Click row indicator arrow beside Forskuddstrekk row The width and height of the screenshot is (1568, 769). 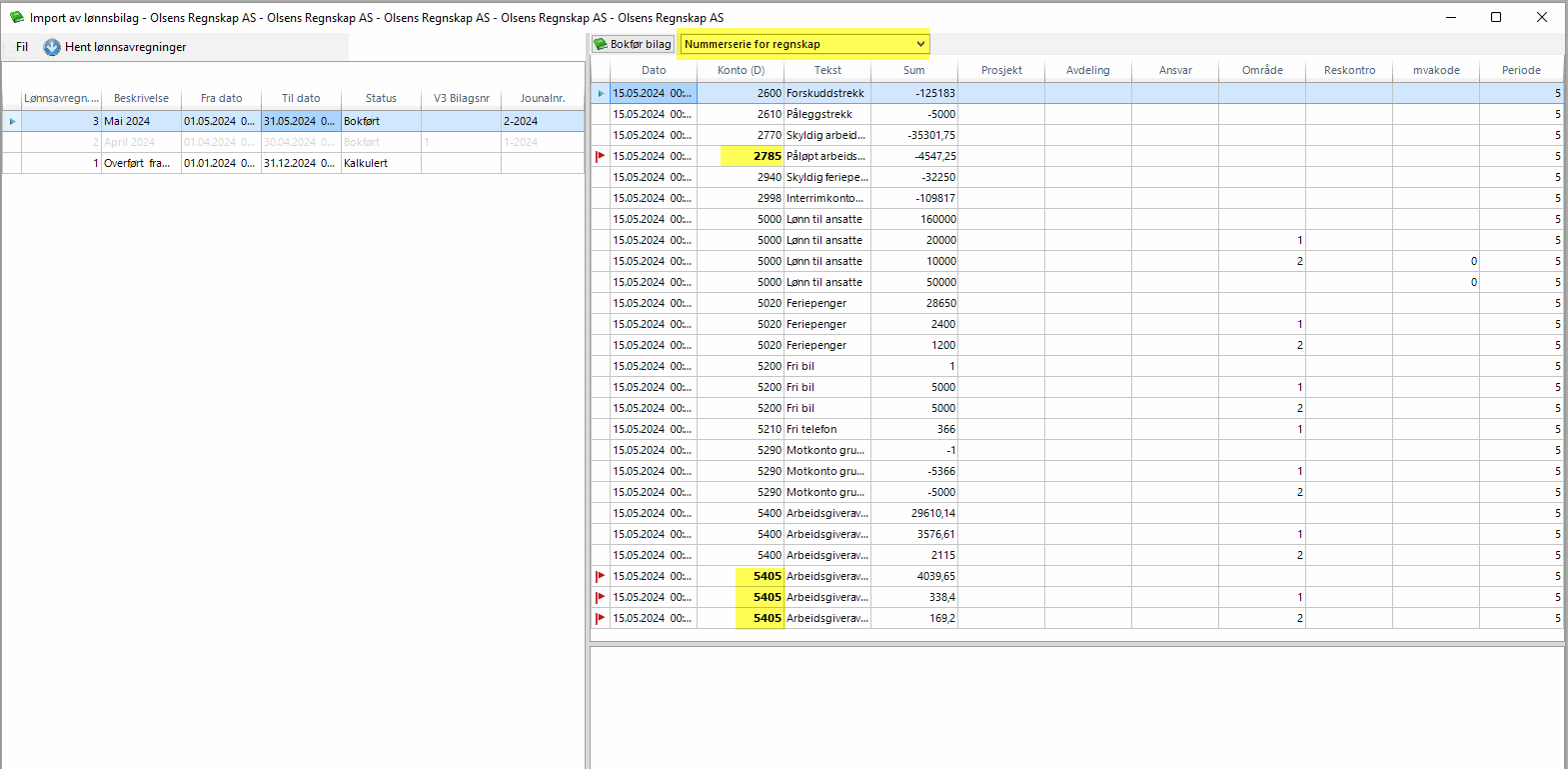pyautogui.click(x=601, y=93)
